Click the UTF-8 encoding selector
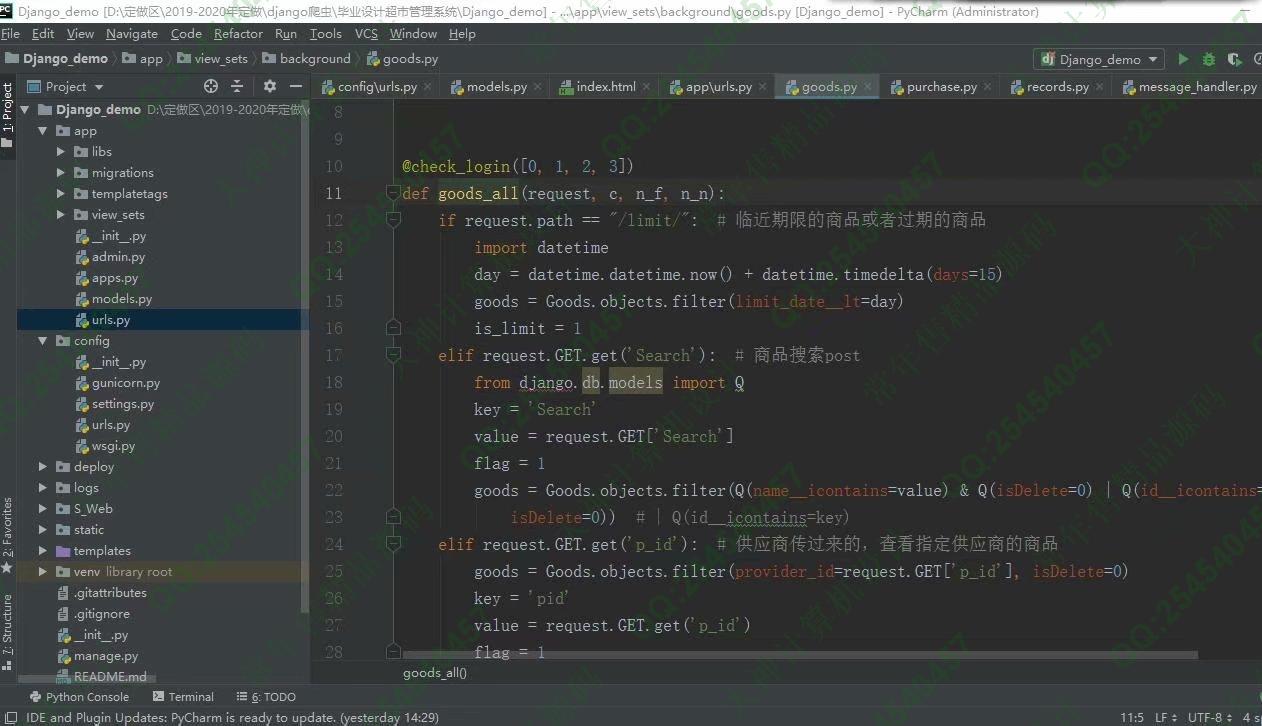The width and height of the screenshot is (1262, 726). click(x=1210, y=717)
